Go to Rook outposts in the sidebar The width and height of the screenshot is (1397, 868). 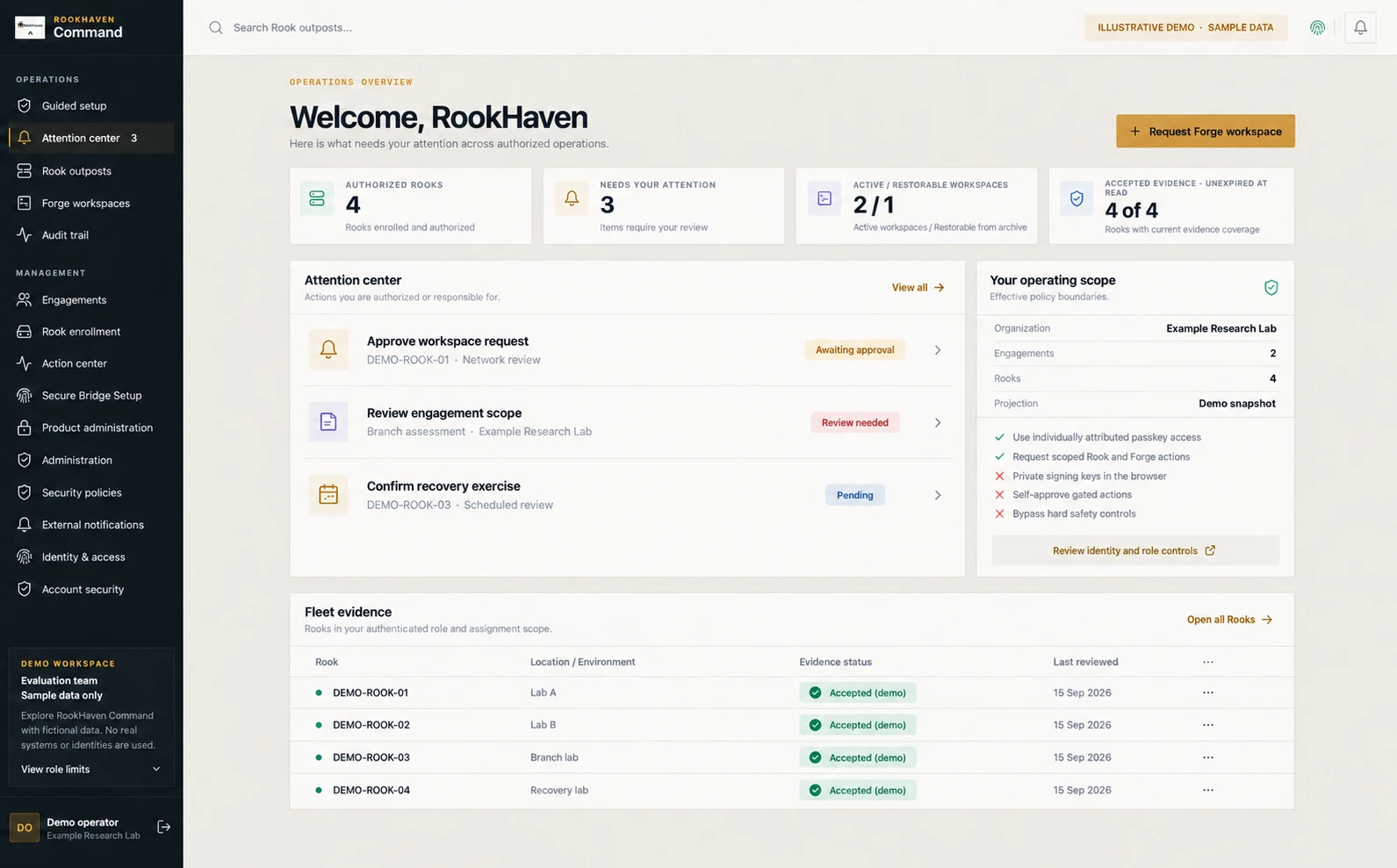pos(91,171)
